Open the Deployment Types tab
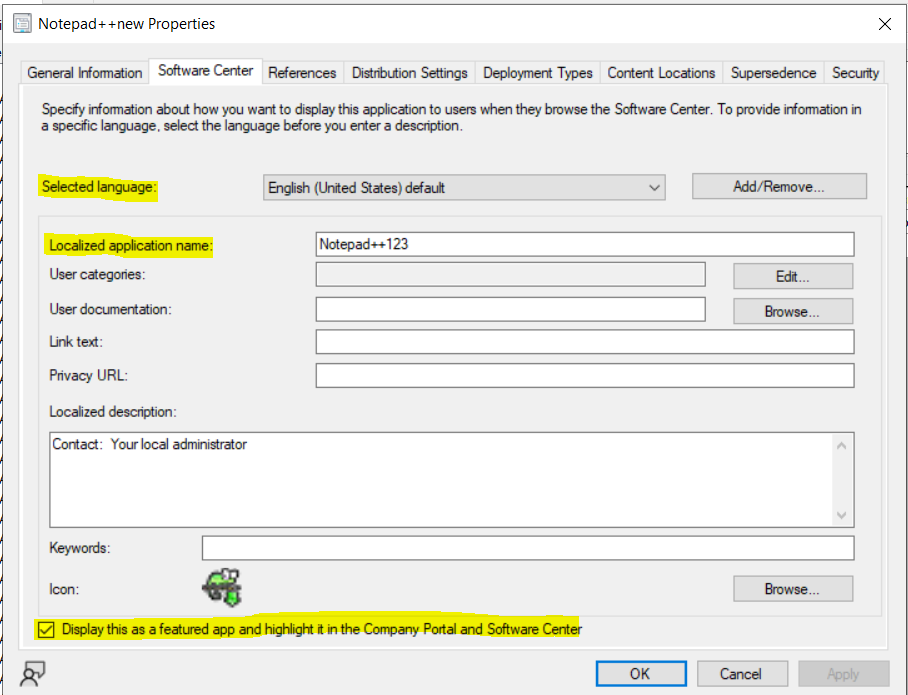This screenshot has width=908, height=695. (x=537, y=73)
